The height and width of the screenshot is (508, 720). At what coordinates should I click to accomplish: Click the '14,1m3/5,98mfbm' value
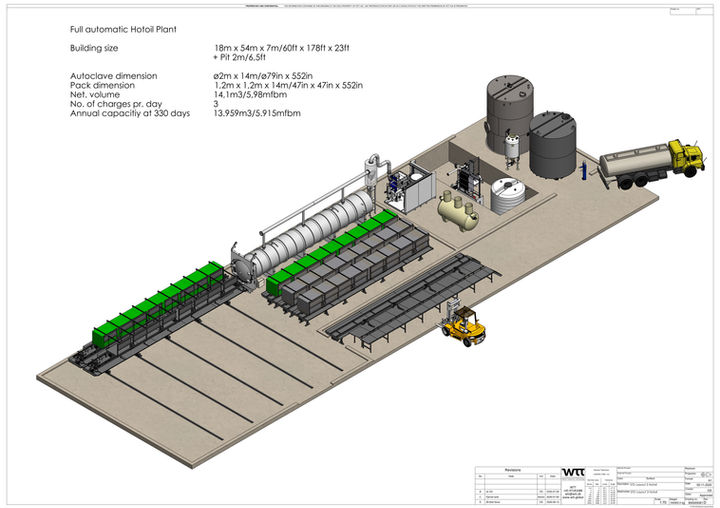coord(250,95)
